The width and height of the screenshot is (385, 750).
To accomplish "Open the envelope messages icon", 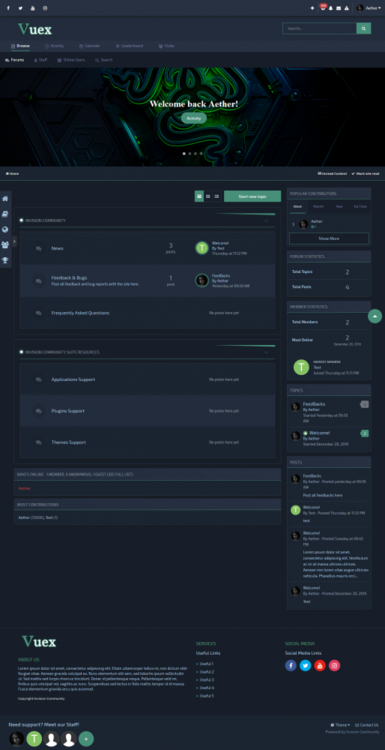I will (339, 8).
